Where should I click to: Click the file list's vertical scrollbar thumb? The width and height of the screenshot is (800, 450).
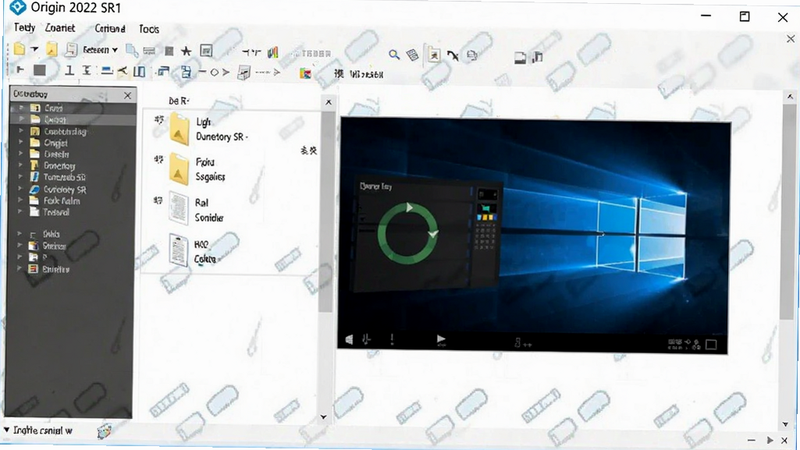(327, 212)
